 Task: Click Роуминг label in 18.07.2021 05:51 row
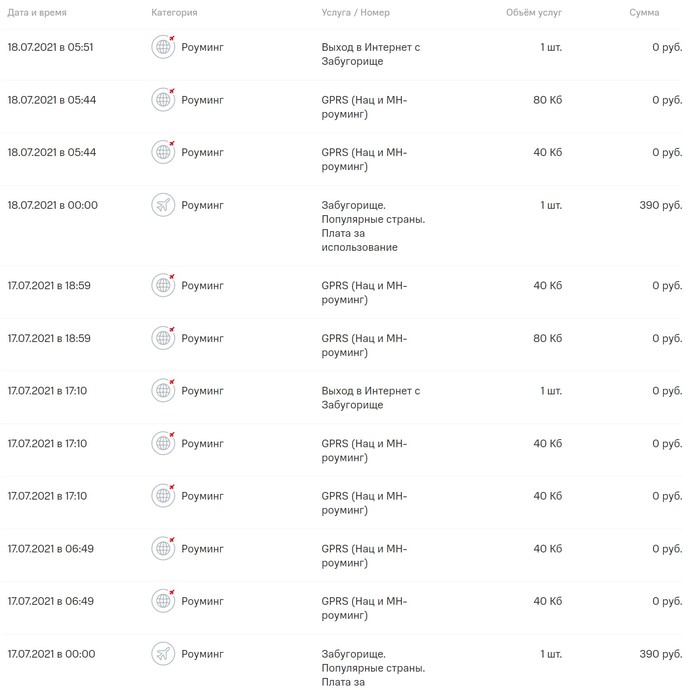pyautogui.click(x=202, y=47)
